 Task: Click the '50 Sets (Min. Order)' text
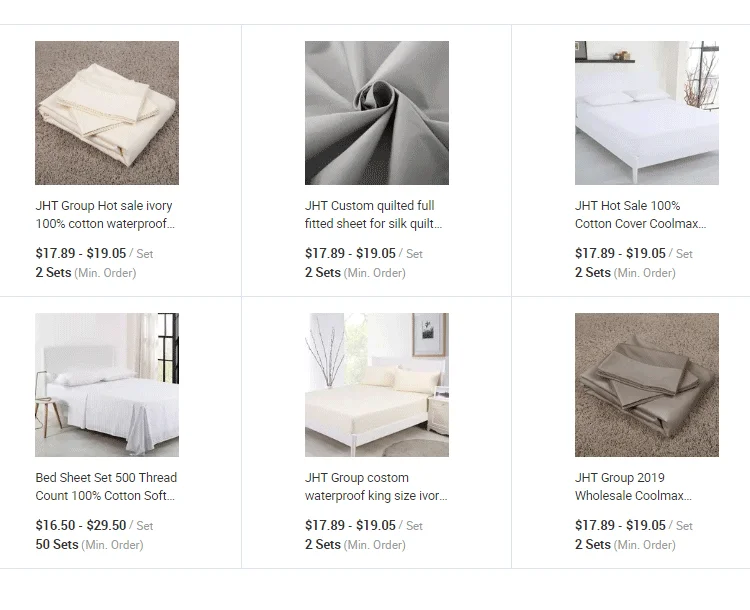click(x=89, y=544)
